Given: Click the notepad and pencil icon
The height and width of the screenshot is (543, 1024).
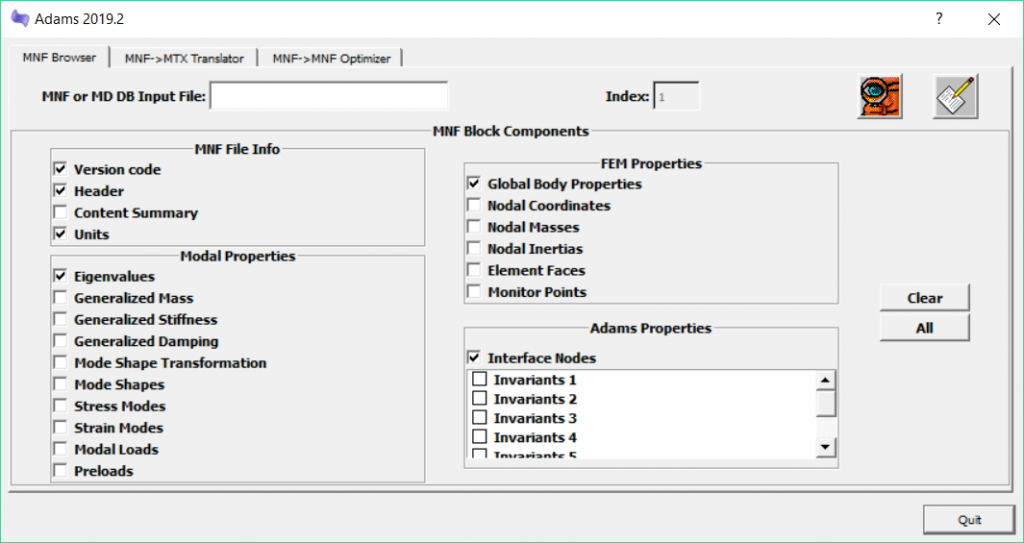Looking at the screenshot, I should 955,96.
